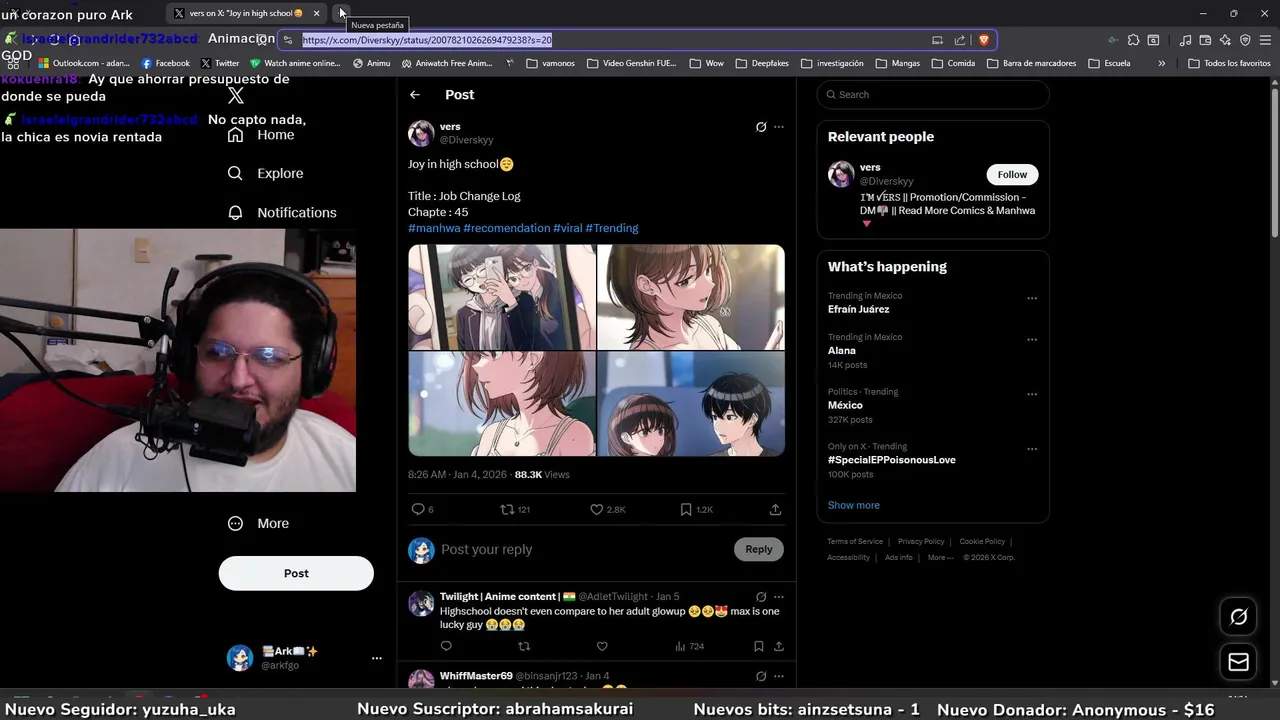Repost Twilight's comment

[x=523, y=646]
